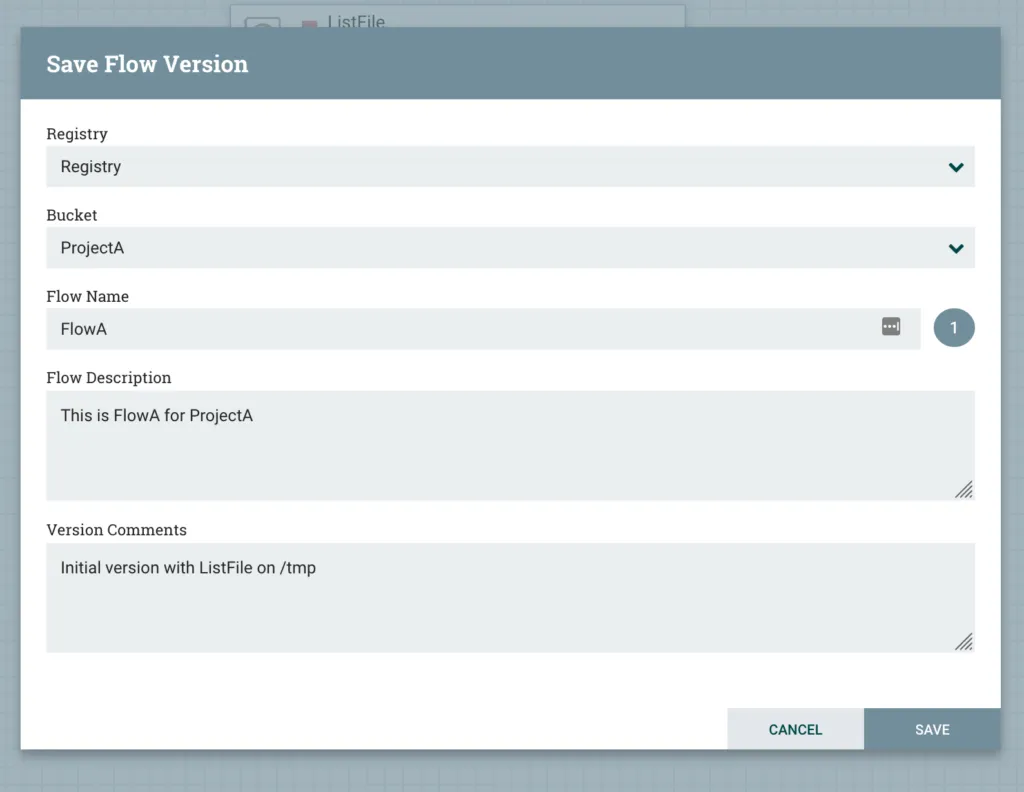Expand the Bucket dropdown chevron
Screen dimensions: 1024x792
click(955, 248)
